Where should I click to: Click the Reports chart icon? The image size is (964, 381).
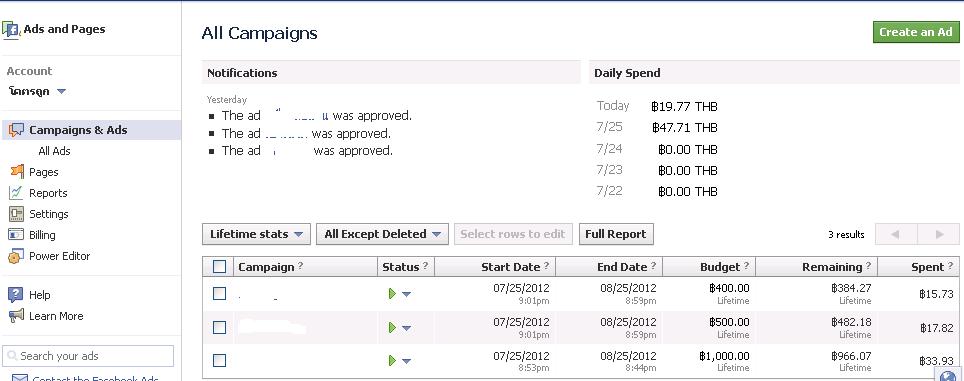(x=16, y=193)
